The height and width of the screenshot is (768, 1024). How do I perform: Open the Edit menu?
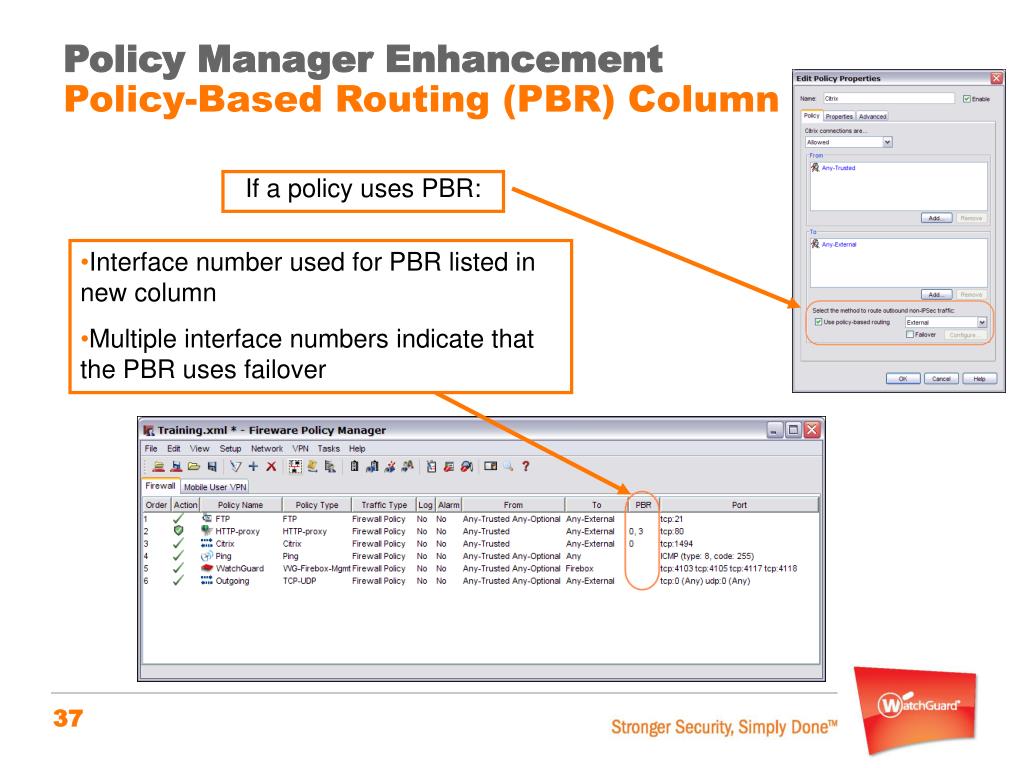pos(174,449)
